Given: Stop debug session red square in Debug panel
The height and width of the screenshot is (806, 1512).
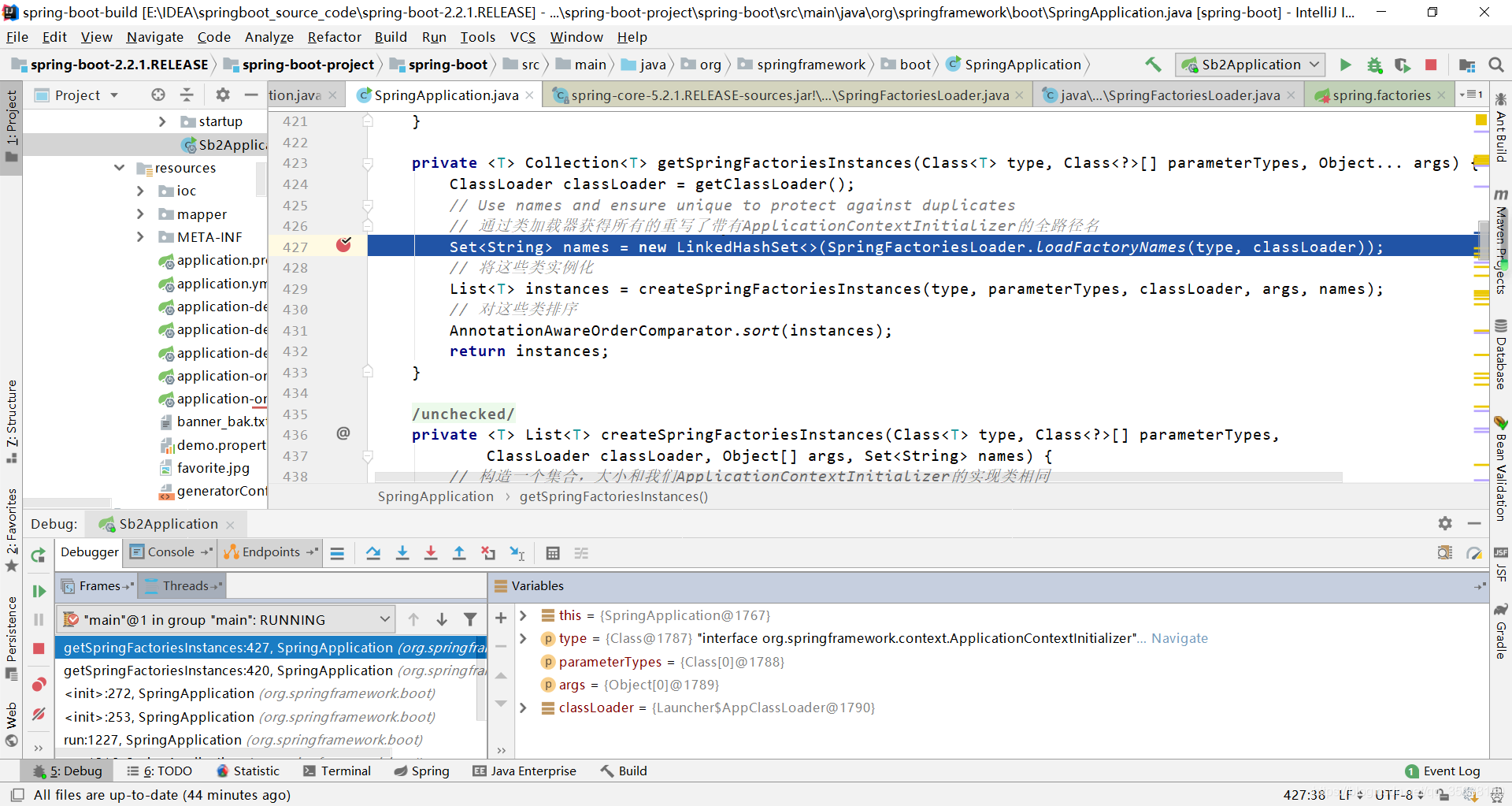Looking at the screenshot, I should [38, 648].
